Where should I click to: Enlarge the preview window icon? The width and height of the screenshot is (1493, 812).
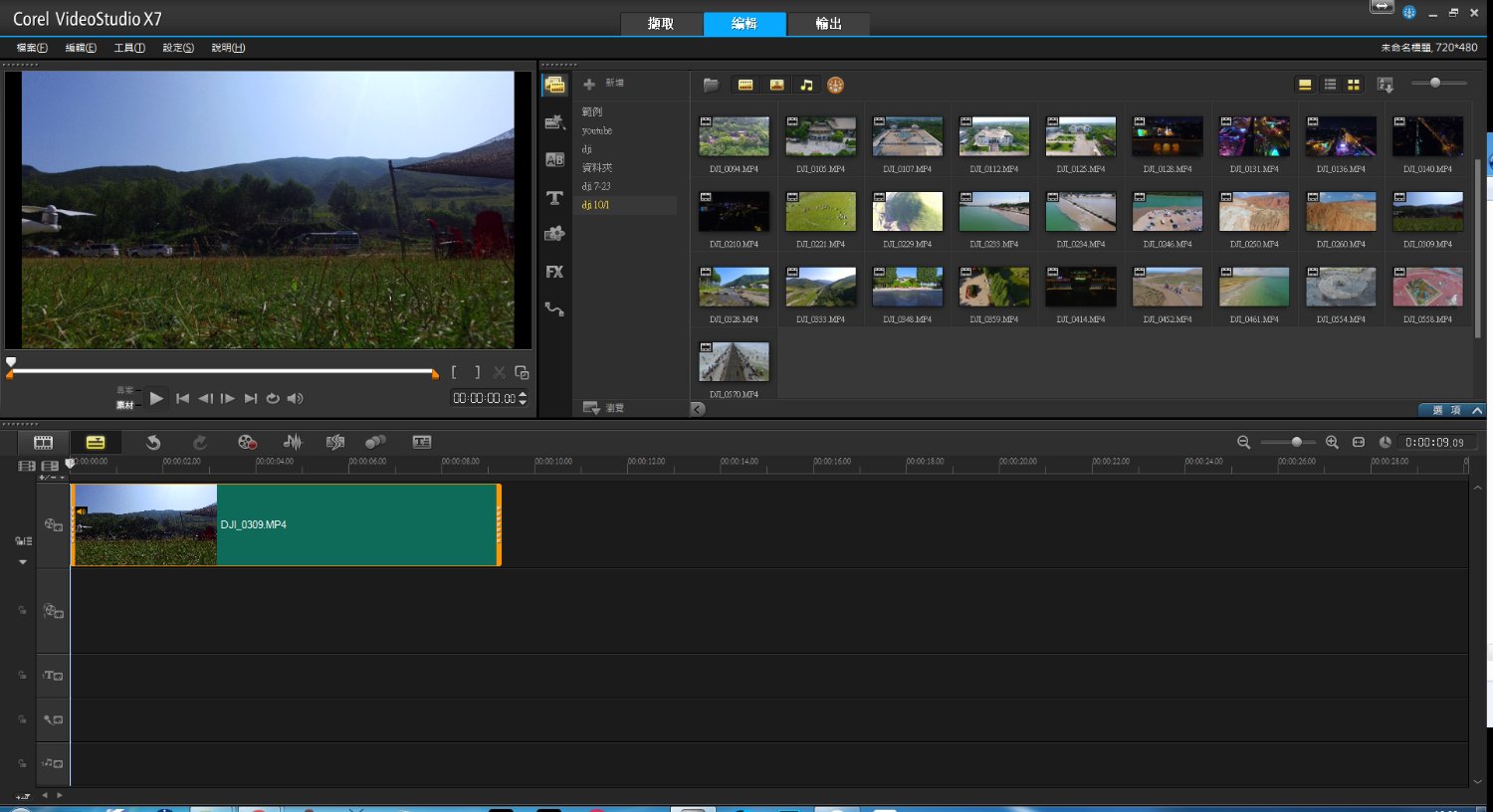point(522,372)
